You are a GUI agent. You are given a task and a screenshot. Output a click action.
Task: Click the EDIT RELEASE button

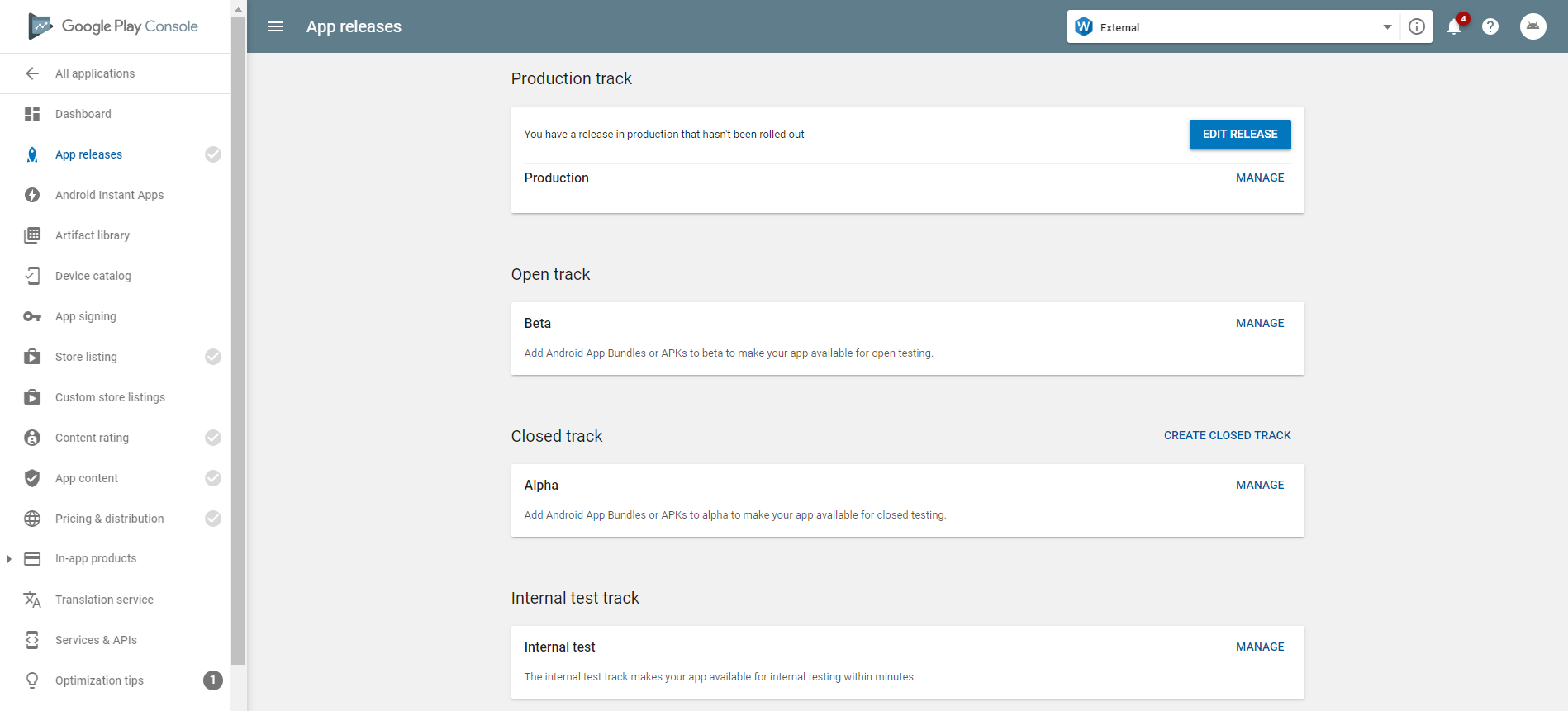coord(1240,135)
